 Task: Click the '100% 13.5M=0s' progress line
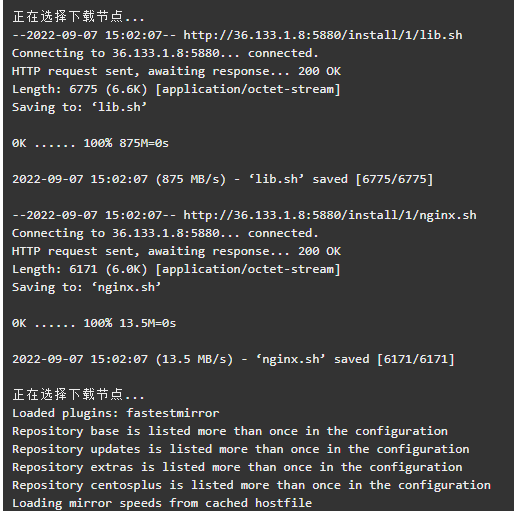pos(94,323)
